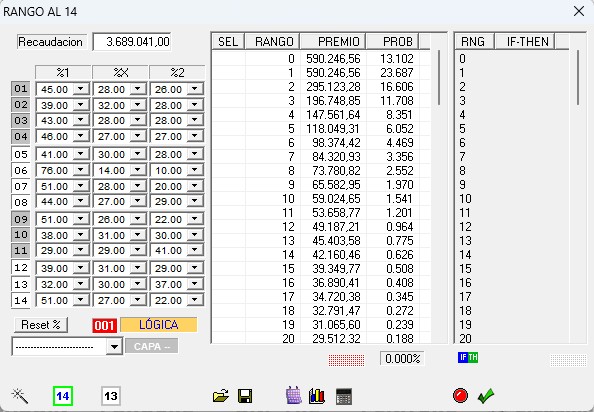
Task: Expand the %1 dropdown for match 06
Action: (81, 170)
